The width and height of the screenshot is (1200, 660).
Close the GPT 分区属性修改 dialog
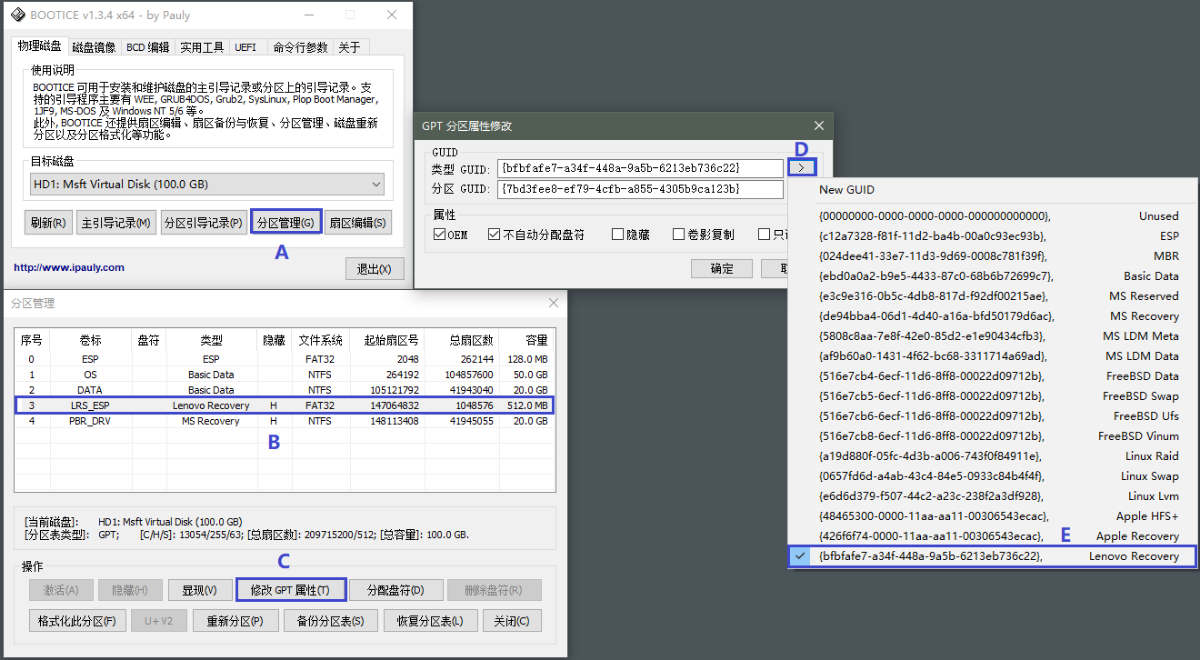pos(818,126)
